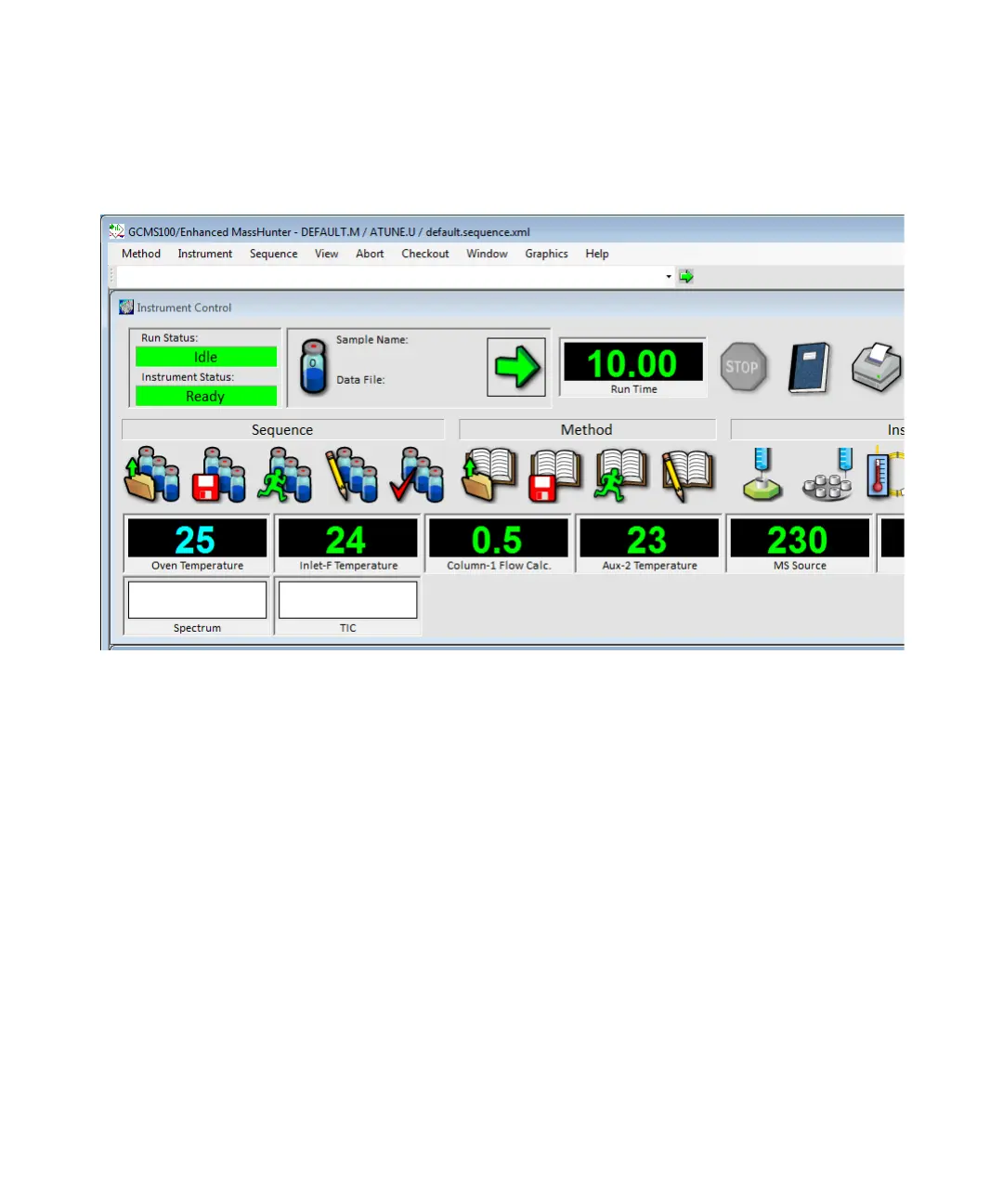This screenshot has height=1204, width=1003.
Task: Click the Run Sequence icon with runner
Action: click(x=284, y=475)
